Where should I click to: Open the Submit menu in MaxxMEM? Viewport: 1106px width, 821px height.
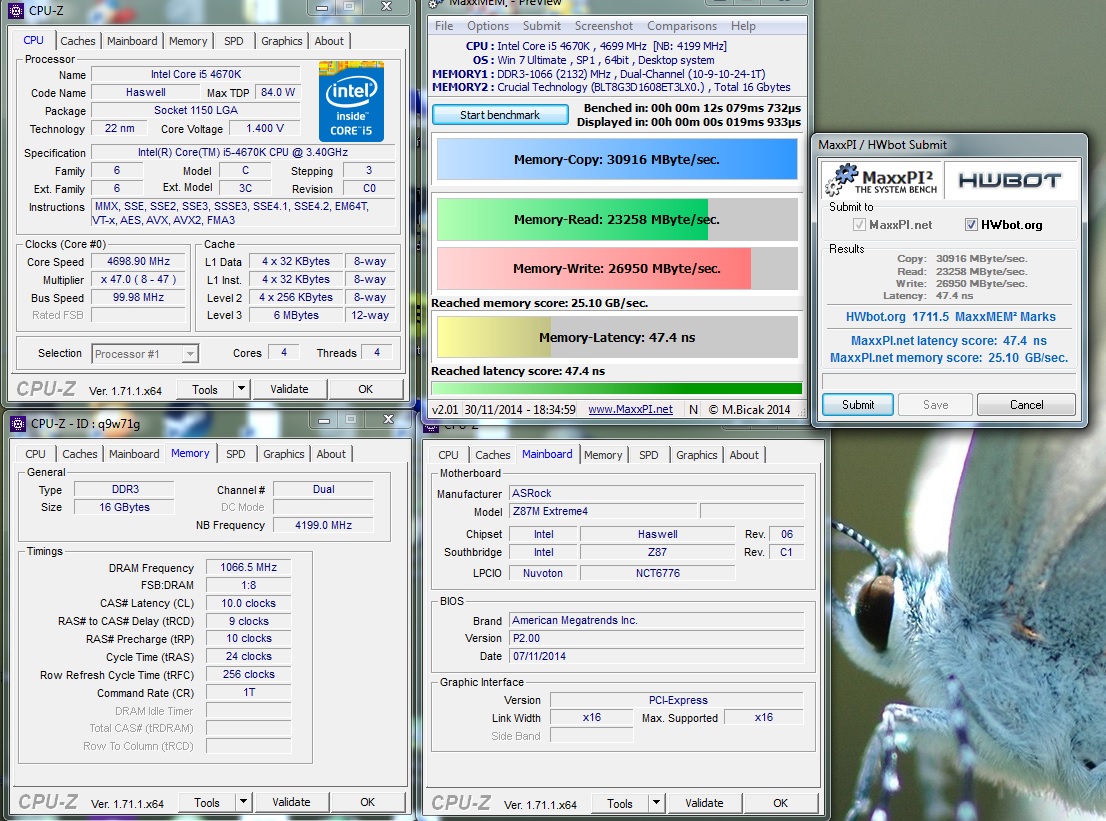(542, 26)
